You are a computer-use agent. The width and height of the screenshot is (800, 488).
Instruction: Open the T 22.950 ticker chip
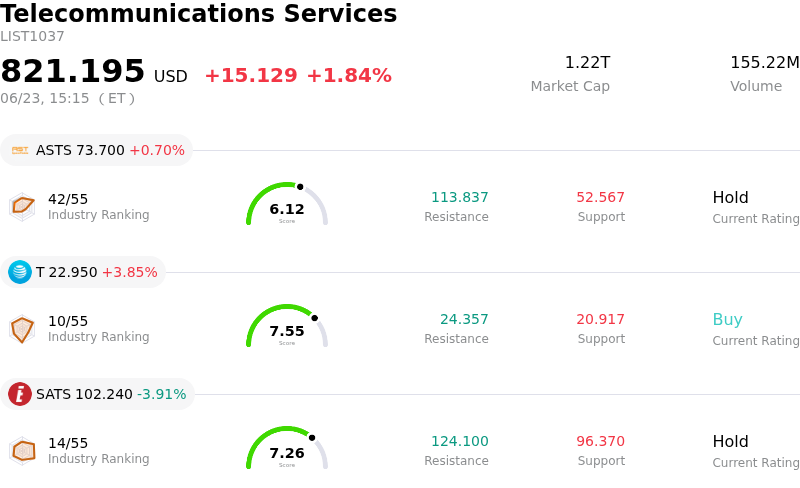[83, 272]
